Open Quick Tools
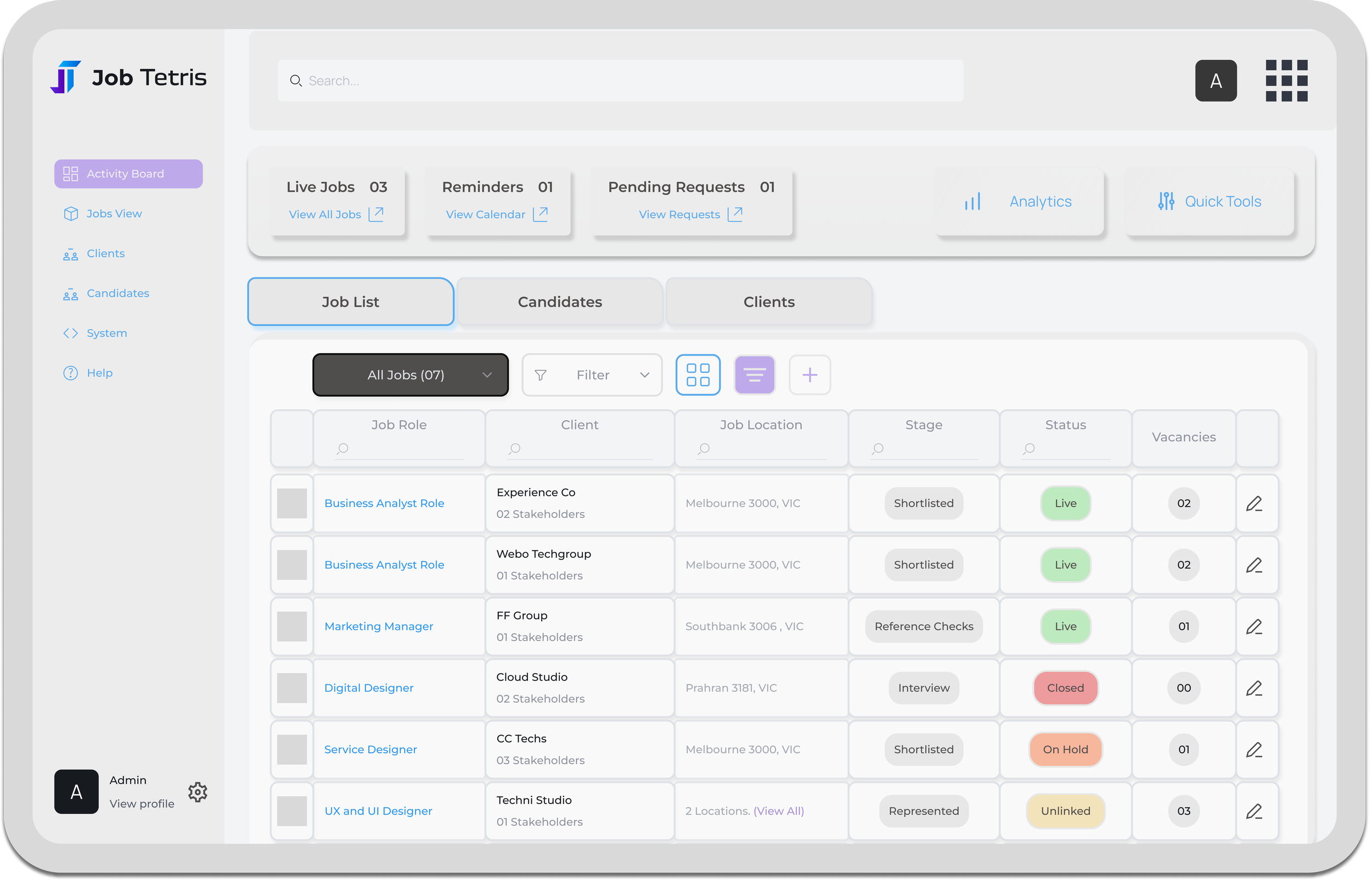 [1209, 201]
